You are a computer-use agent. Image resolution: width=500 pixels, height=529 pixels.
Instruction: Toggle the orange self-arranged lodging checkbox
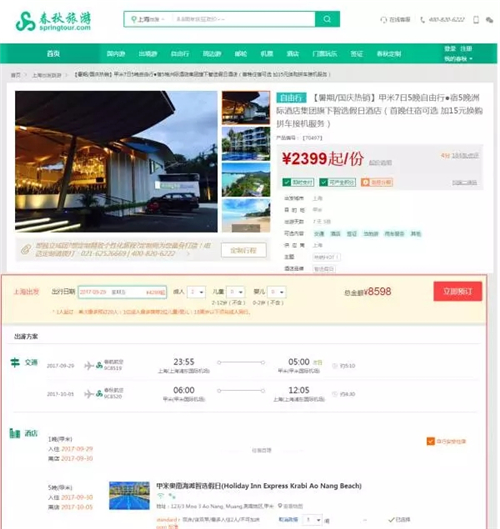[430, 441]
